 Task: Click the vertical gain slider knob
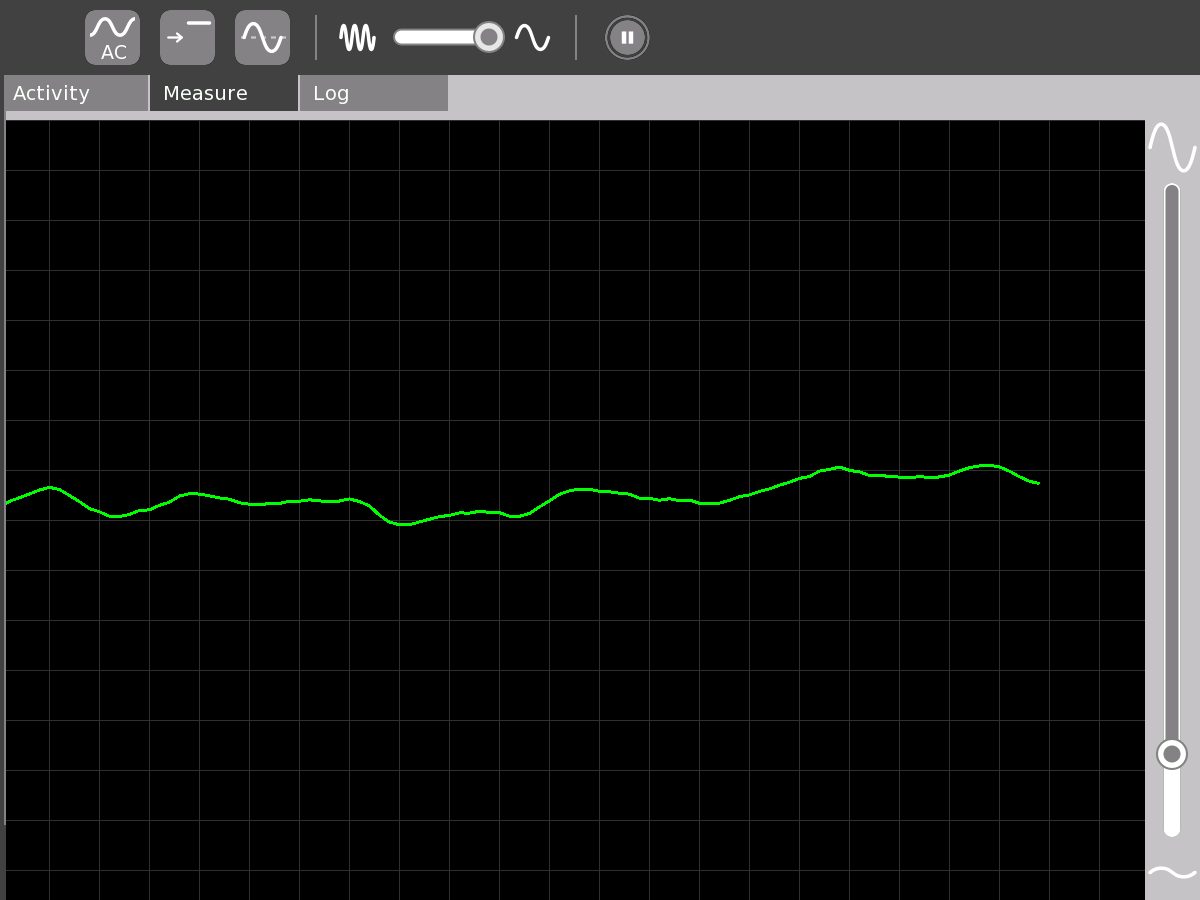tap(1171, 754)
